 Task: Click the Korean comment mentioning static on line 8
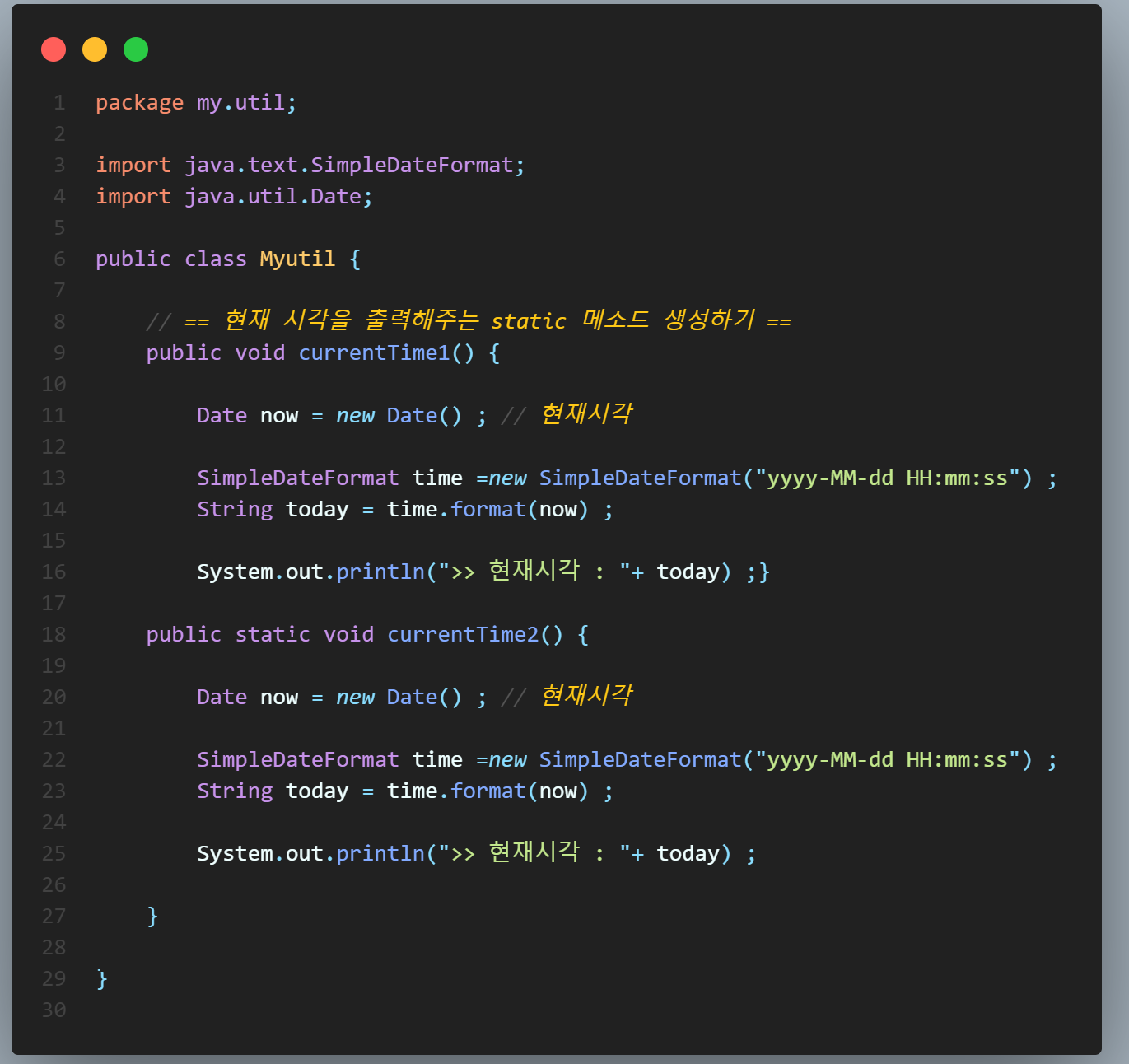(469, 320)
